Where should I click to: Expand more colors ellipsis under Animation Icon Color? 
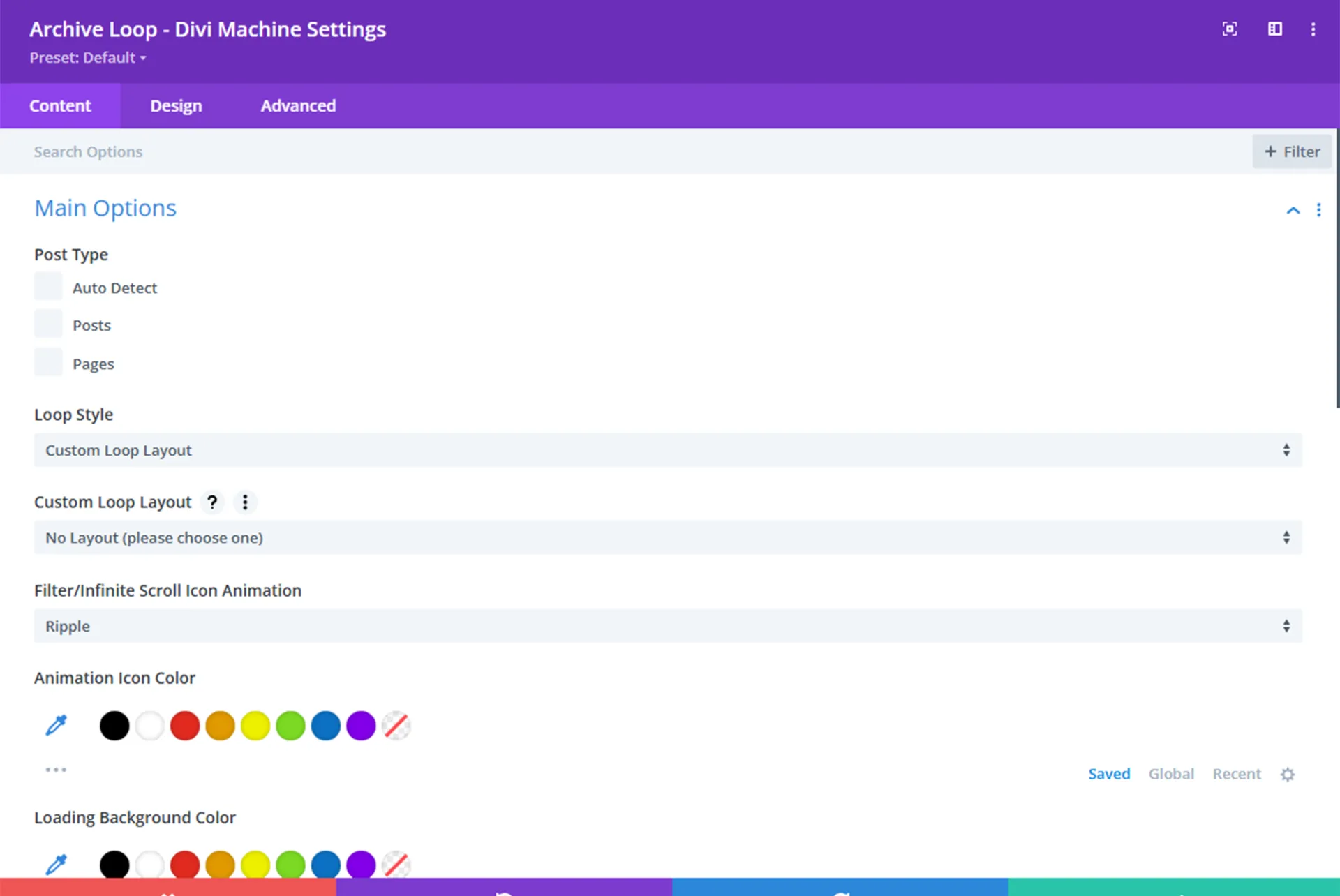point(56,770)
